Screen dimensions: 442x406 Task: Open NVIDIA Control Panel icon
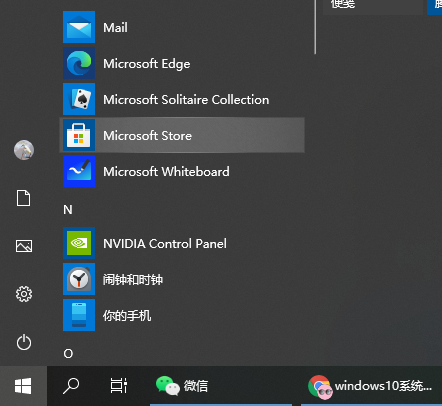pyautogui.click(x=79, y=243)
